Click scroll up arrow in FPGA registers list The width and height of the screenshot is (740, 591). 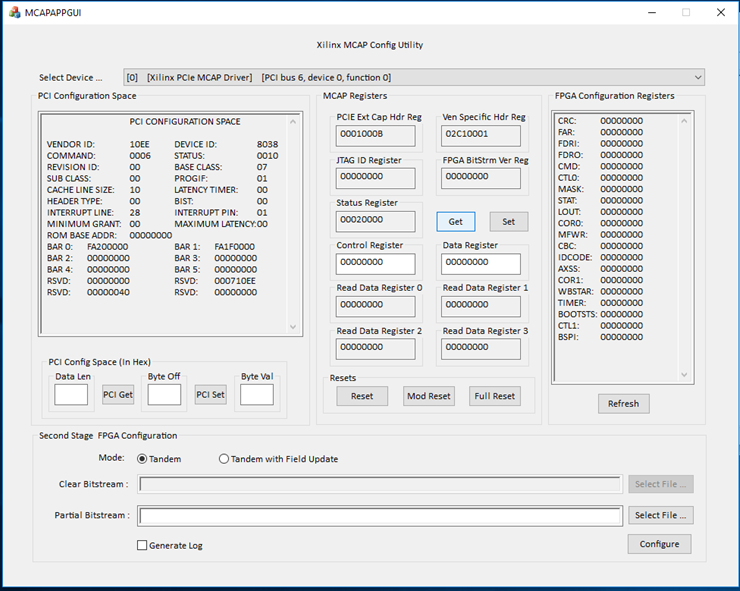(685, 121)
